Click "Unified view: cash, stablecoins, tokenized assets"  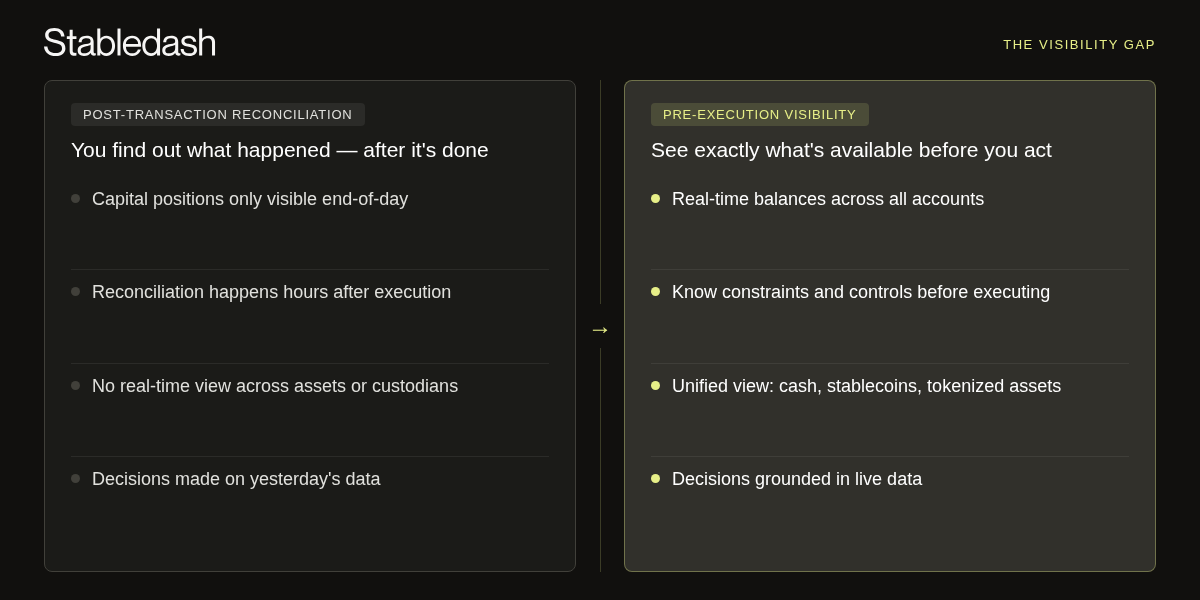click(x=866, y=386)
